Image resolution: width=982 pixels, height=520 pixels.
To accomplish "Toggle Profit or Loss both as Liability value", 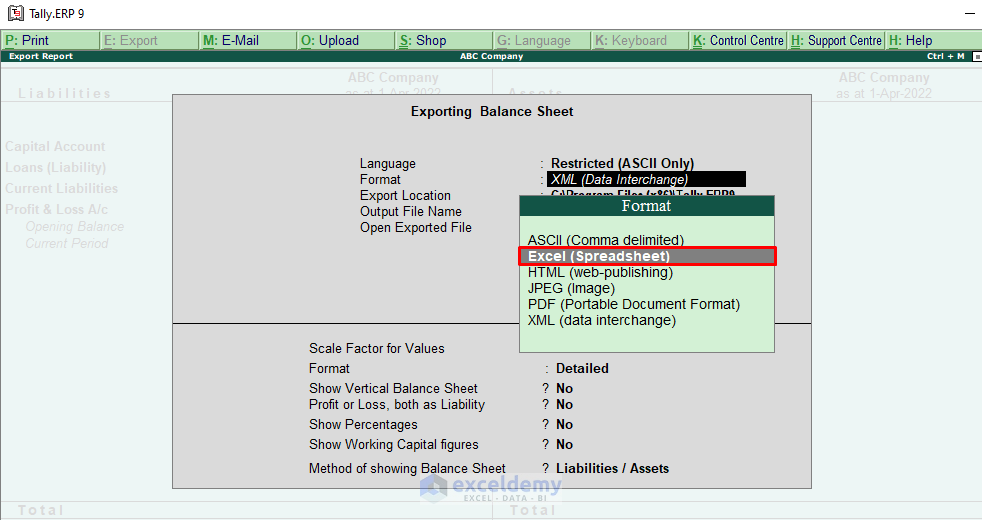I will [x=564, y=405].
